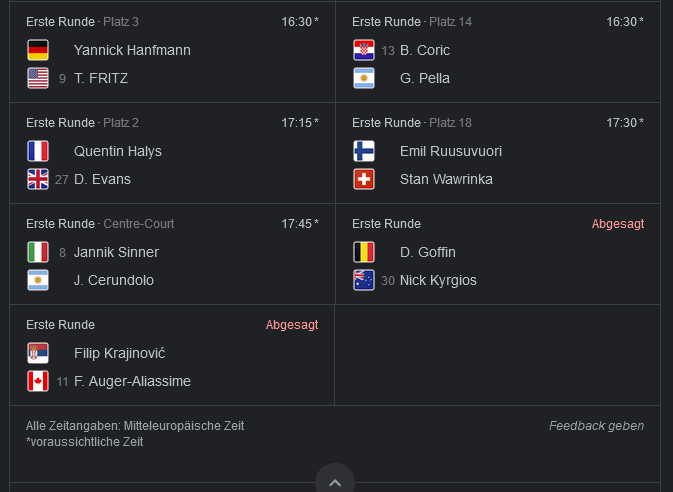Click the British flag beside D. Evans
Viewport: 673px width, 492px height.
coord(38,179)
